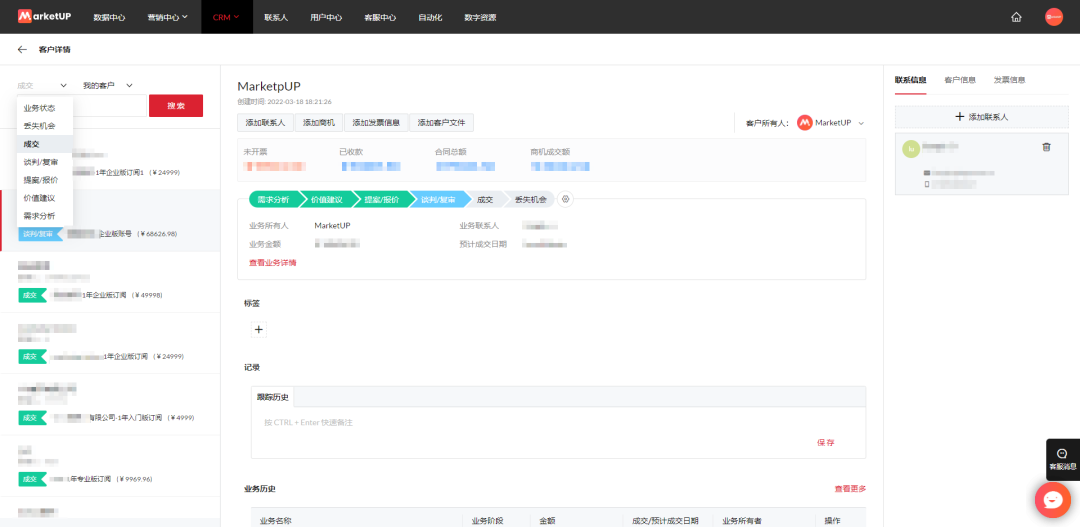Click the MarketUP owner avatar icon

pyautogui.click(x=804, y=123)
